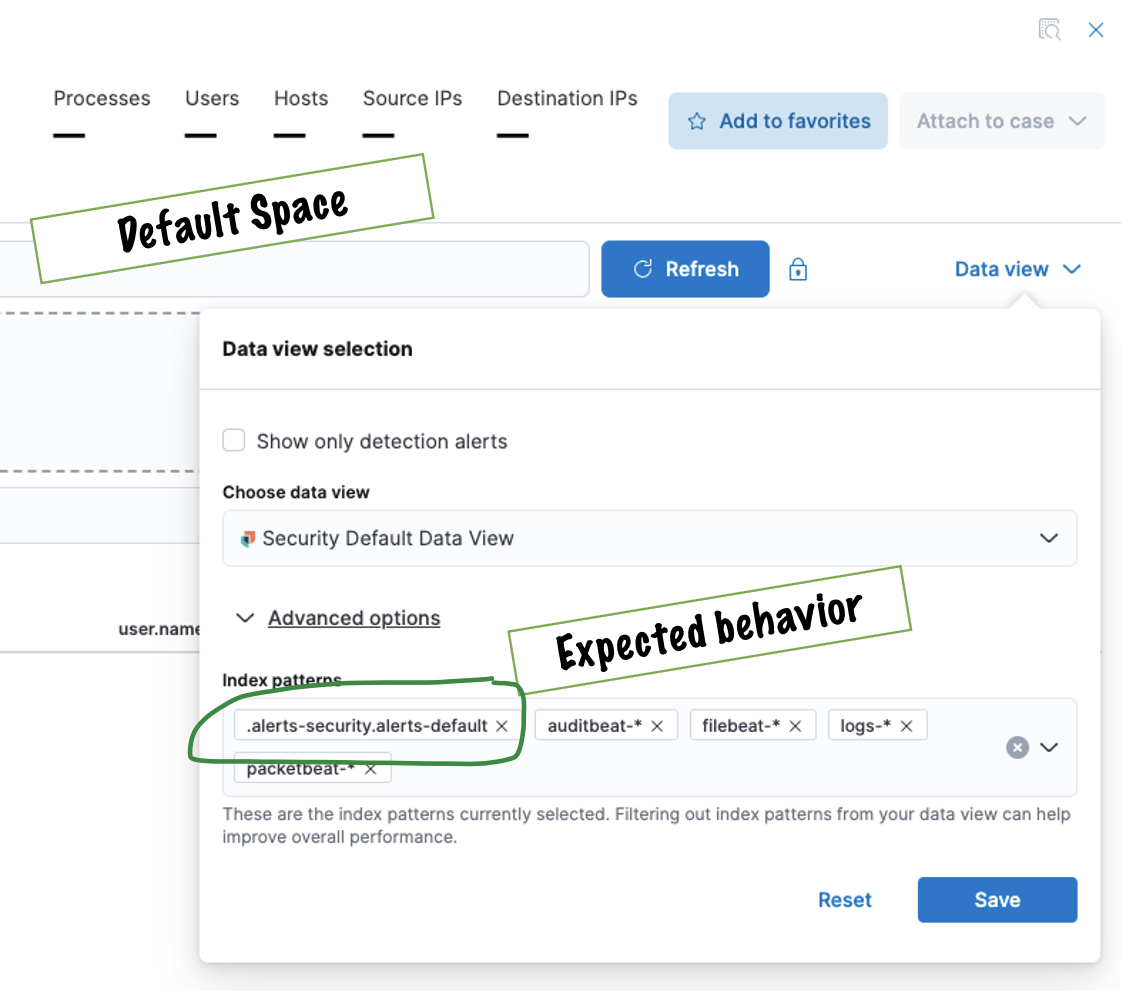Click the lock icon beside Refresh
This screenshot has width=1122, height=992.
[798, 269]
